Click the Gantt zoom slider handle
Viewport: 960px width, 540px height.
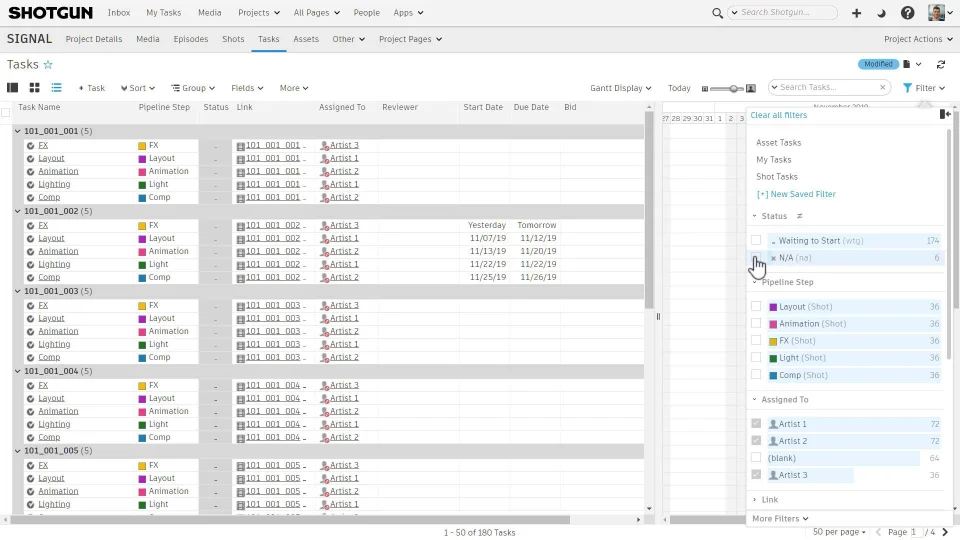point(733,89)
